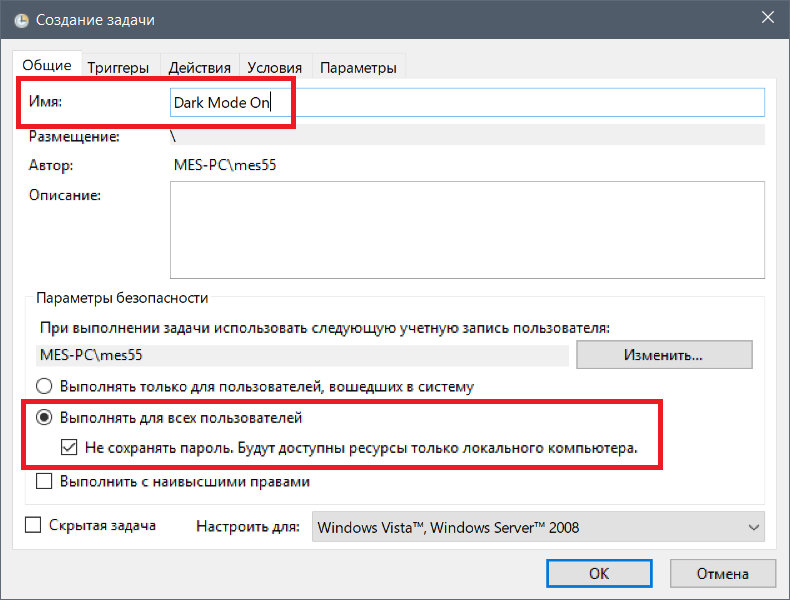Viewport: 790px width, 600px height.
Task: Open the Настроить для dropdown list
Action: click(x=538, y=527)
